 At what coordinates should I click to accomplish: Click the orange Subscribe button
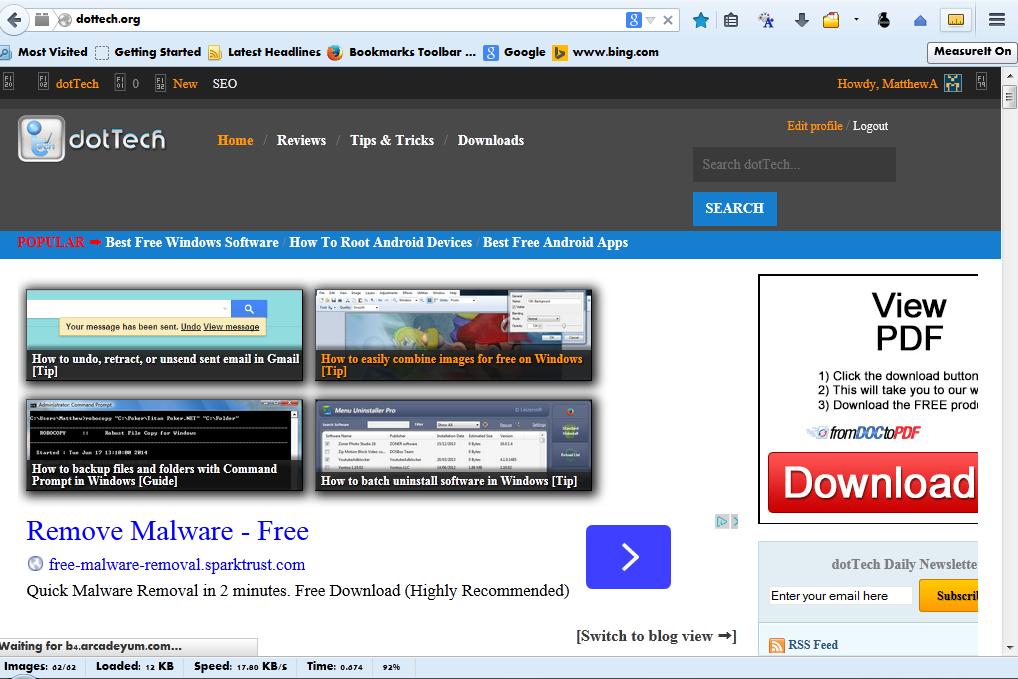coord(949,595)
